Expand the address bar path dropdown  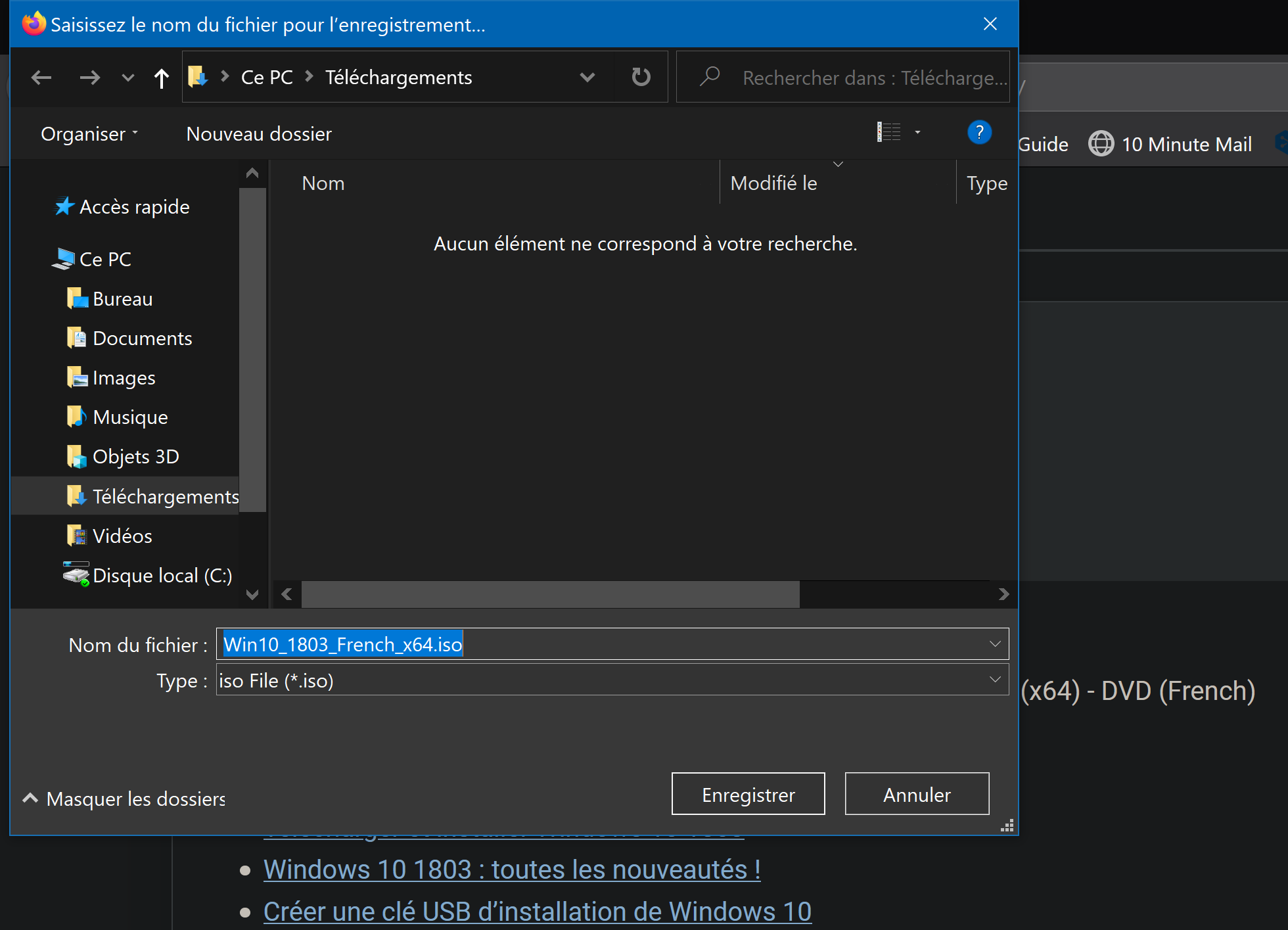click(x=587, y=78)
